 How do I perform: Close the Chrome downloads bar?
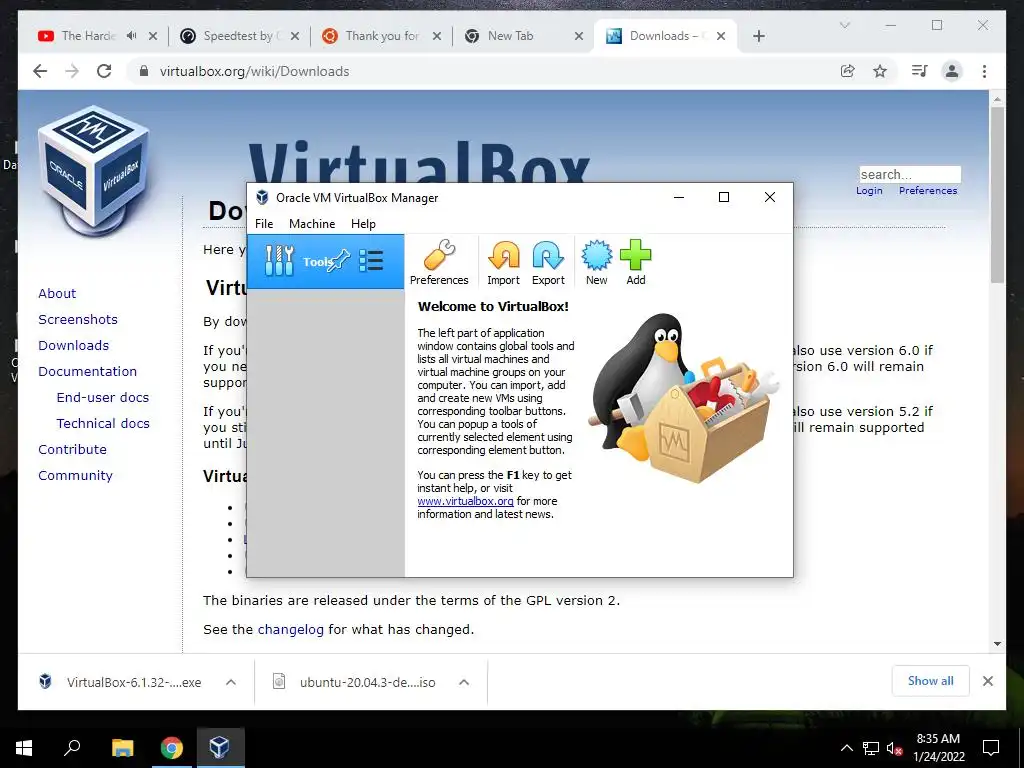pyautogui.click(x=987, y=681)
